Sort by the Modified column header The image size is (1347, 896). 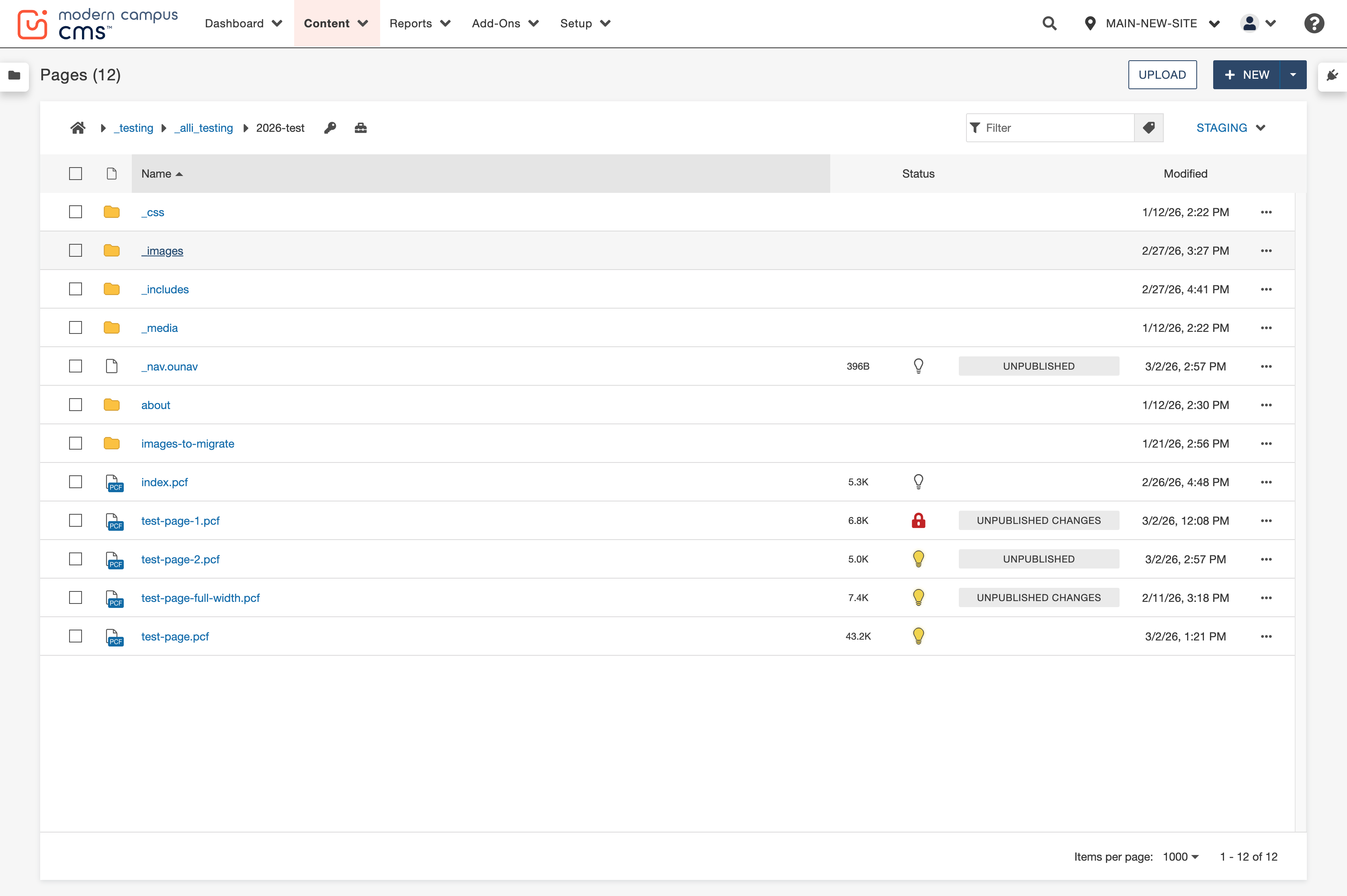pos(1185,174)
